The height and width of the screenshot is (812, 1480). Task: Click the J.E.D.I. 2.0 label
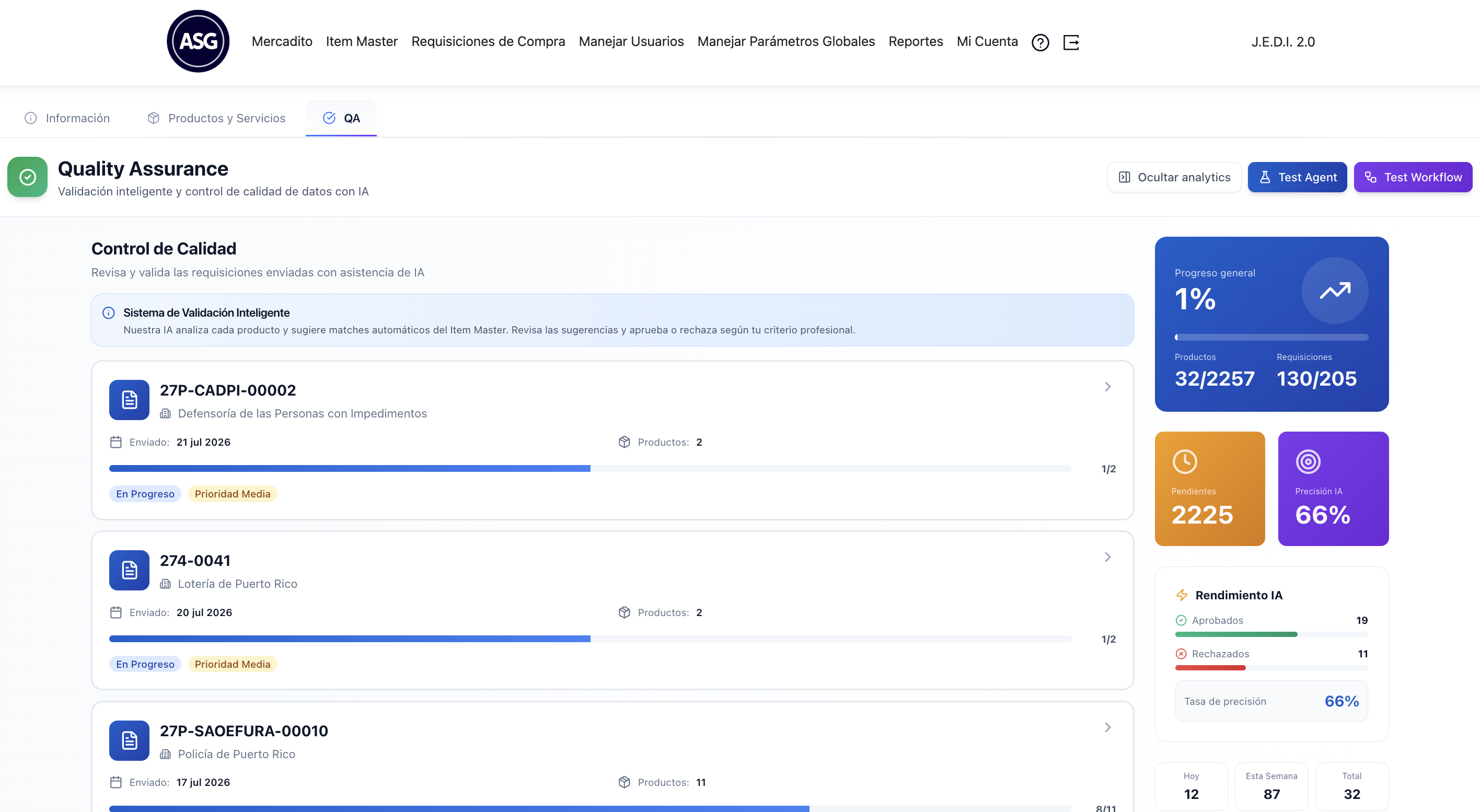coord(1283,42)
